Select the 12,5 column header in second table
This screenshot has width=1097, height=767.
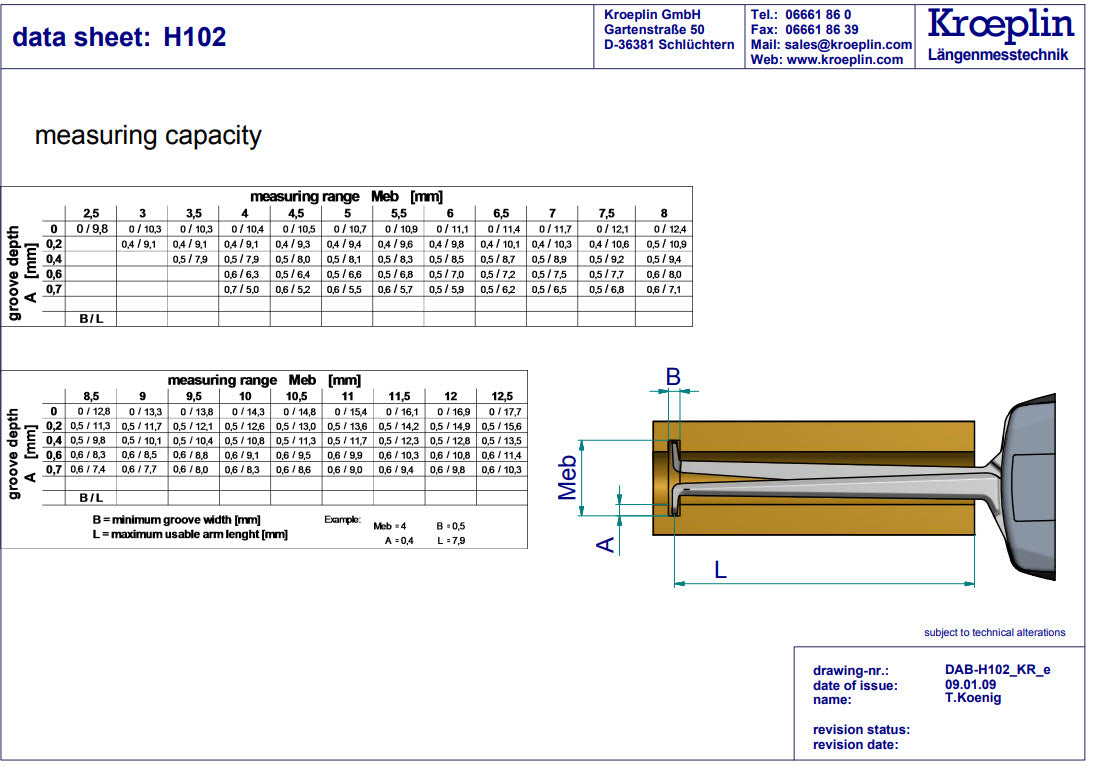click(501, 396)
